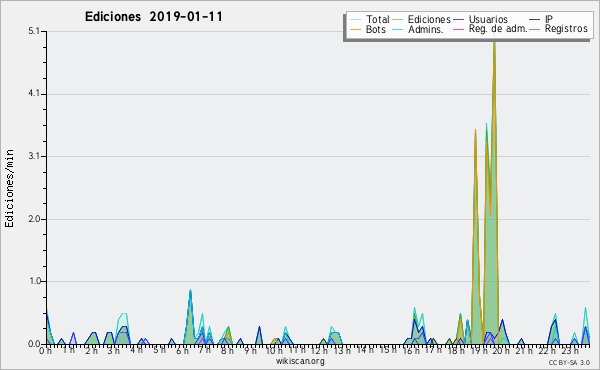
Task: Select the Bots legend label
Action: click(376, 29)
